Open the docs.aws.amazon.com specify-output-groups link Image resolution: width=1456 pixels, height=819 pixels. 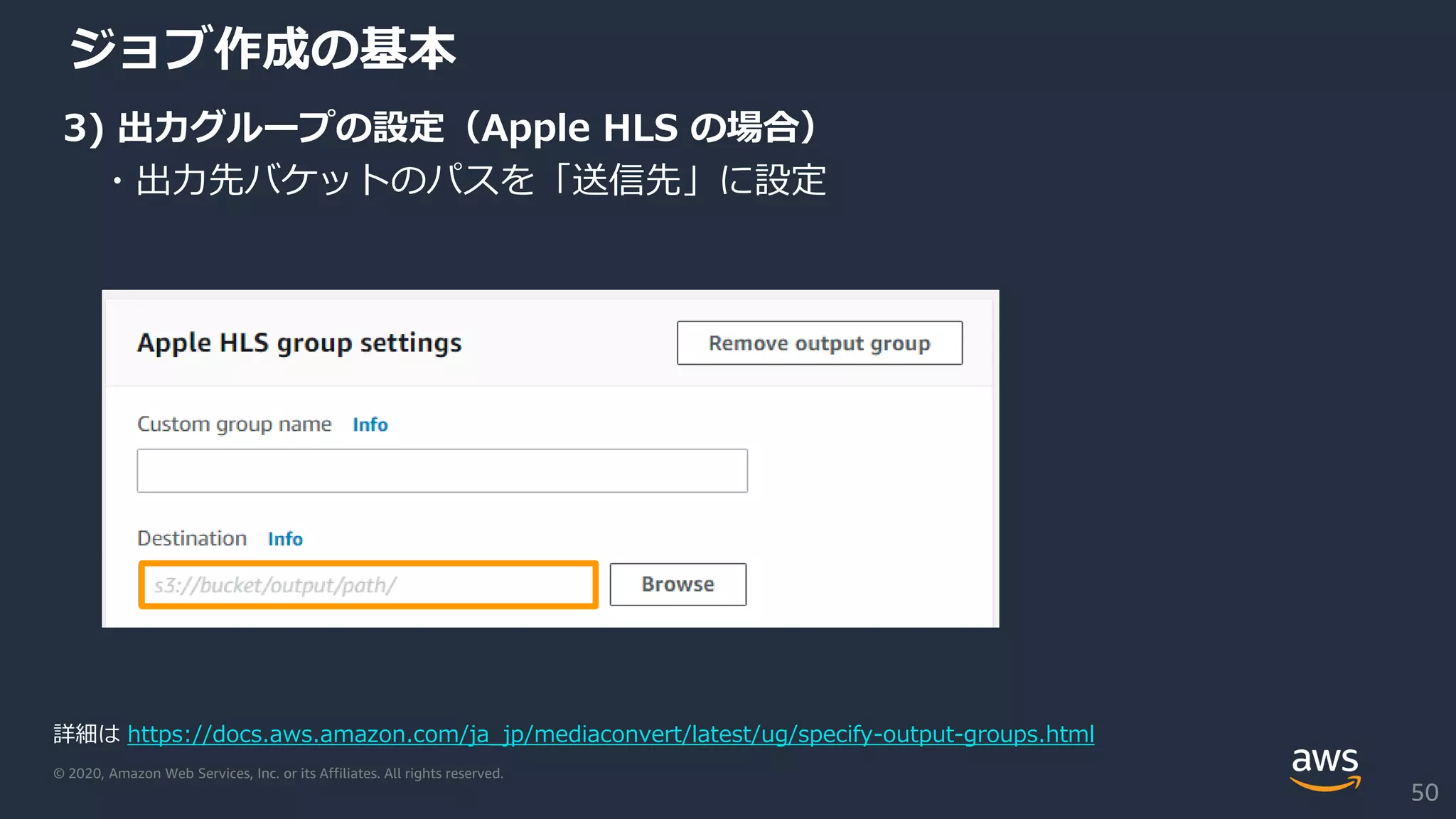tap(611, 734)
